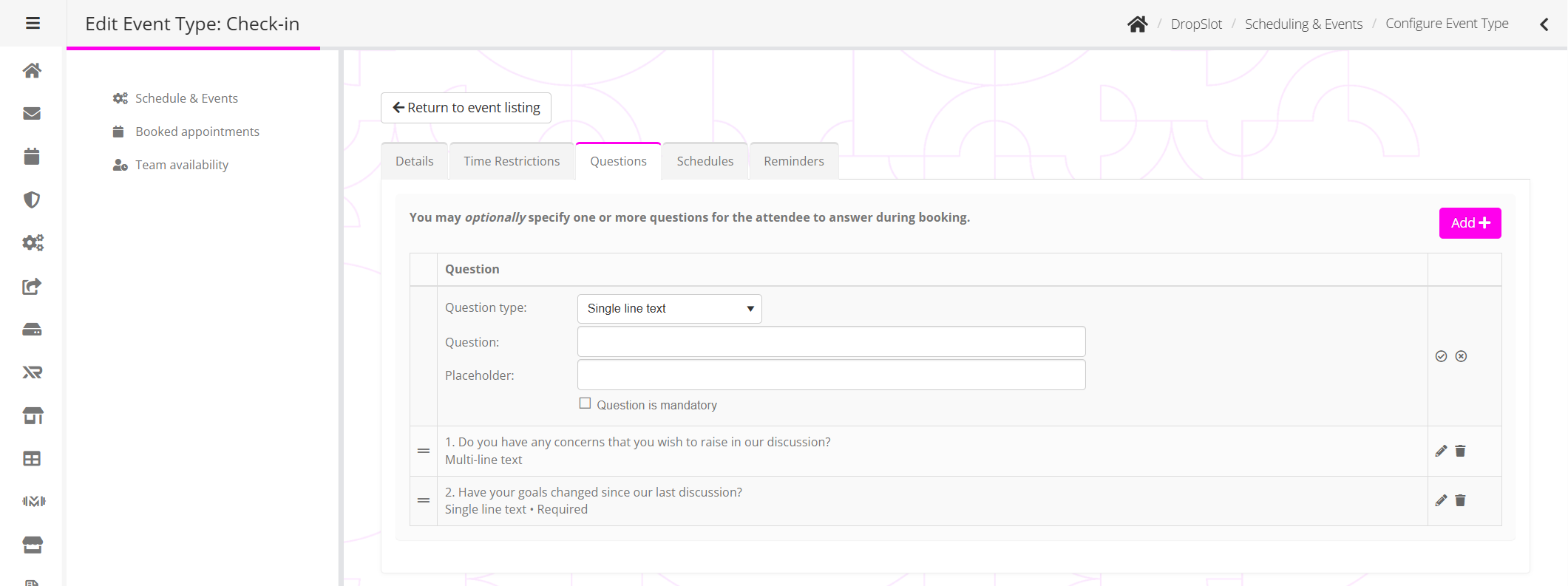Edit question 1 with pencil icon
Image resolution: width=1568 pixels, height=586 pixels.
pos(1441,451)
